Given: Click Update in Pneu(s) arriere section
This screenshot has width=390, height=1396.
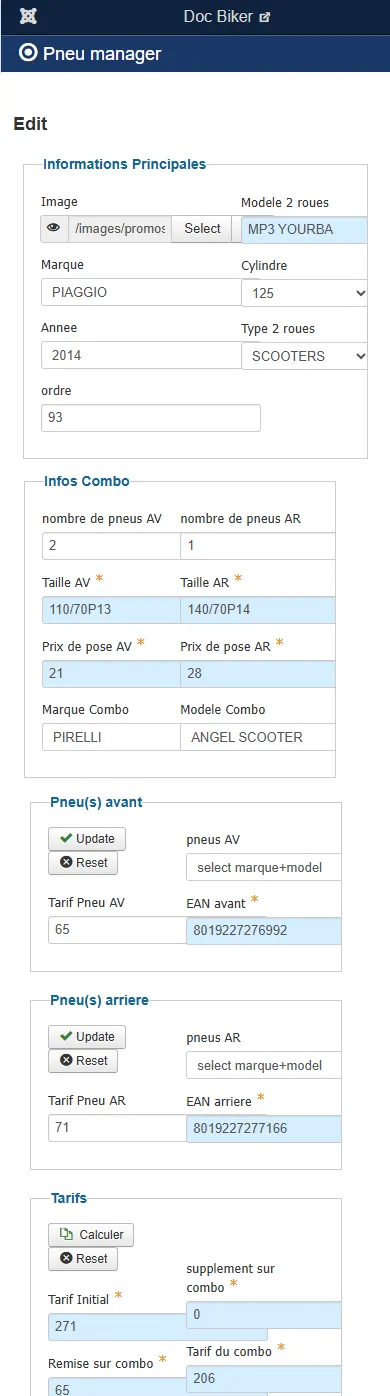Looking at the screenshot, I should click(x=87, y=1036).
